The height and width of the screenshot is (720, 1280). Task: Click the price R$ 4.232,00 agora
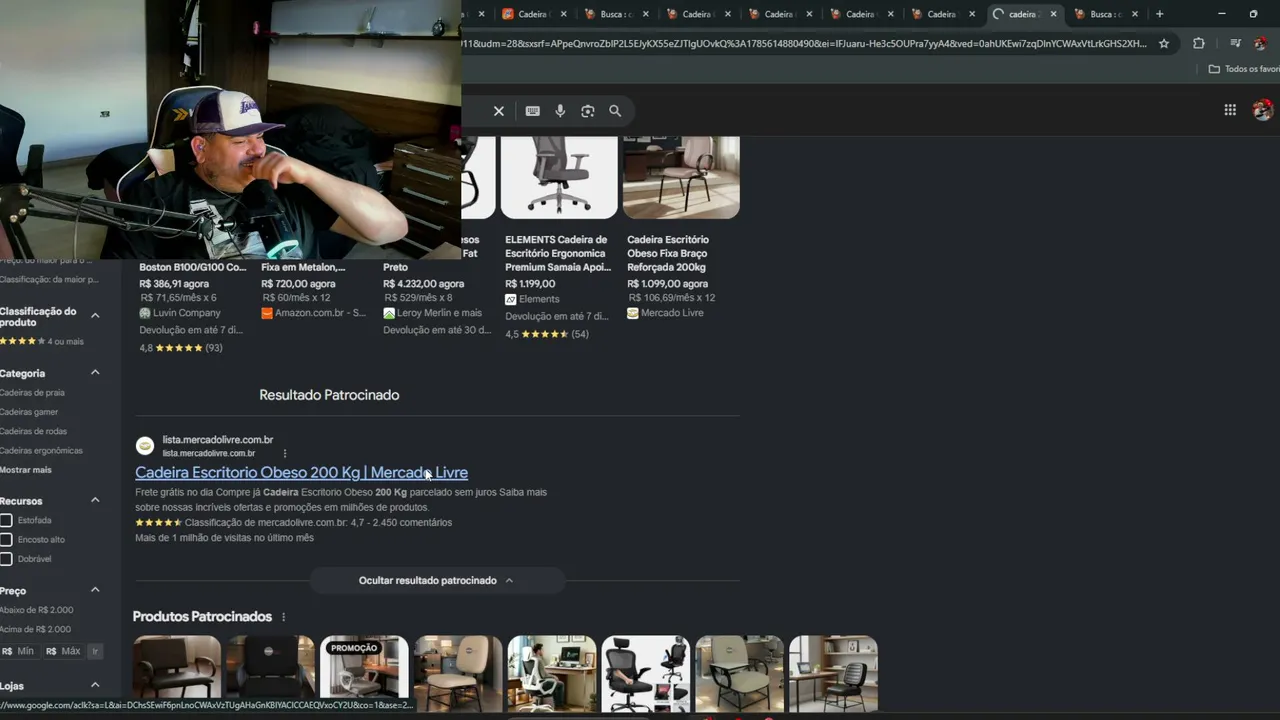423,284
